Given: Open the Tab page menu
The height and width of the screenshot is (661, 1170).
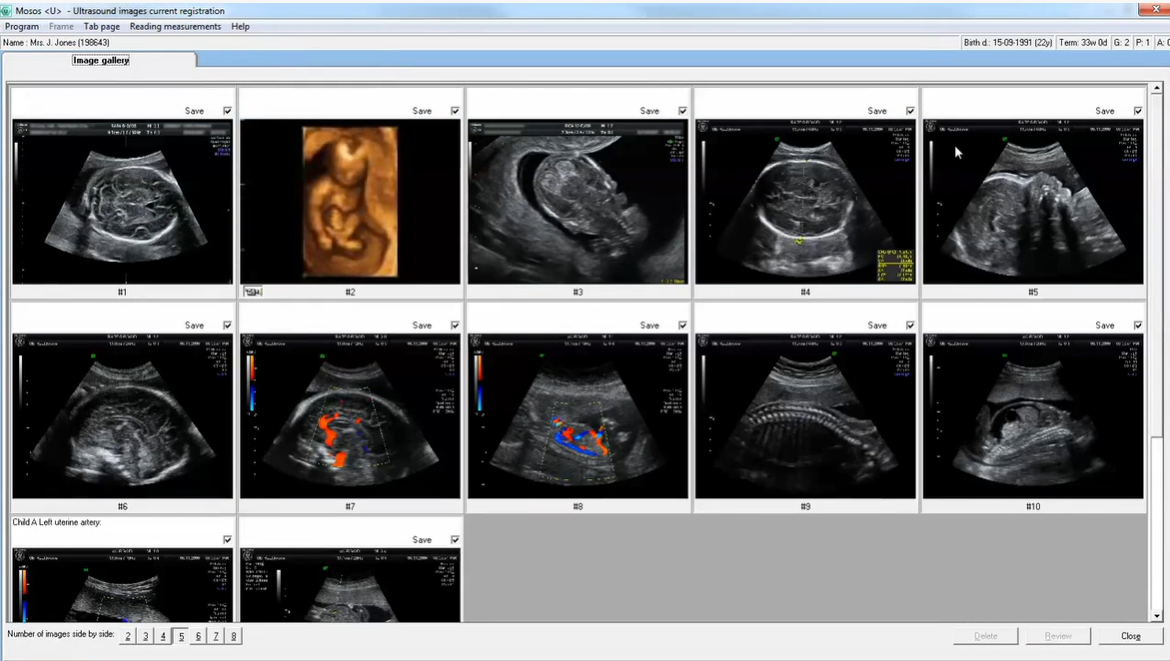Looking at the screenshot, I should click(x=101, y=26).
